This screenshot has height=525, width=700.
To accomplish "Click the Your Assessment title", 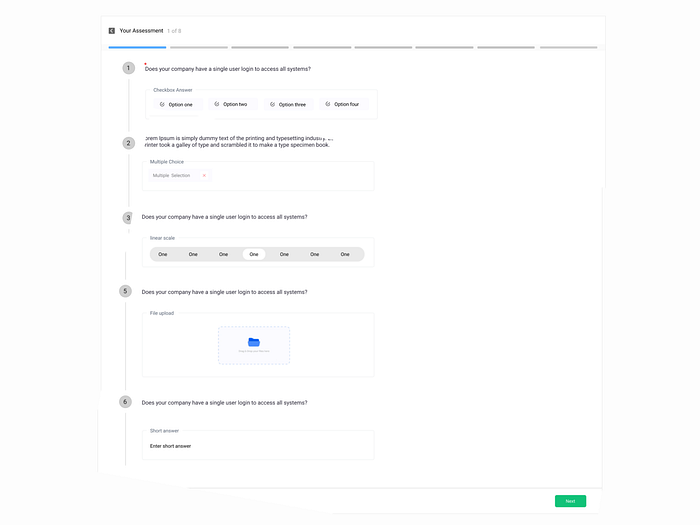I will pos(141,31).
